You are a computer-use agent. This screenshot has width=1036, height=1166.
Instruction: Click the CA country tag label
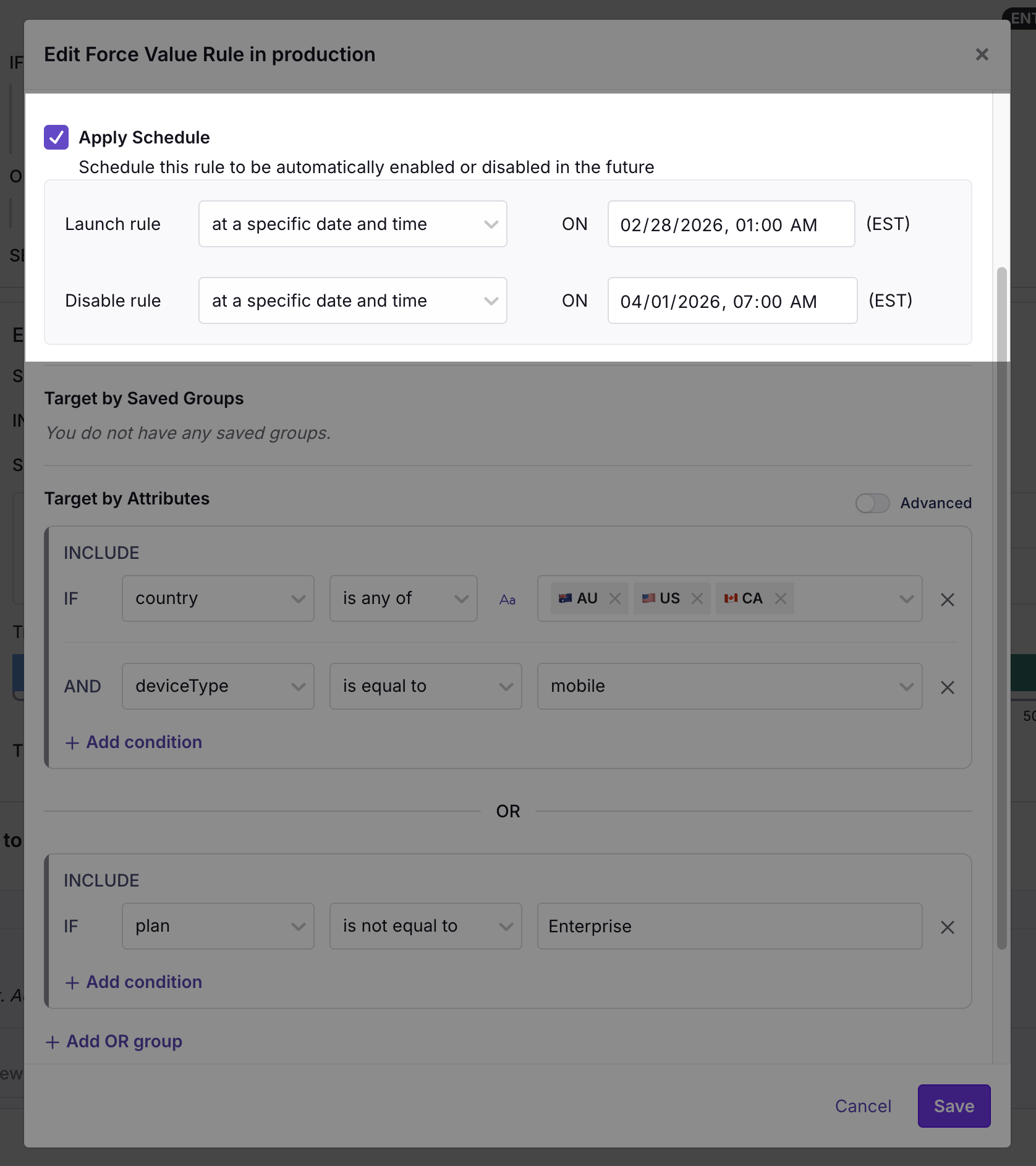point(752,598)
